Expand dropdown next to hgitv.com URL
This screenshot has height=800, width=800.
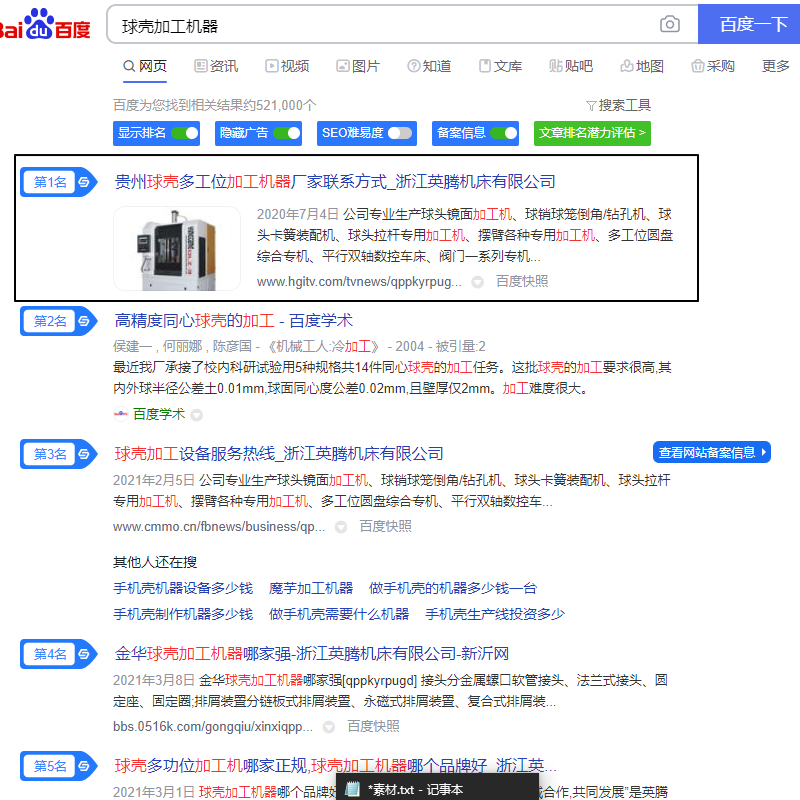[477, 282]
